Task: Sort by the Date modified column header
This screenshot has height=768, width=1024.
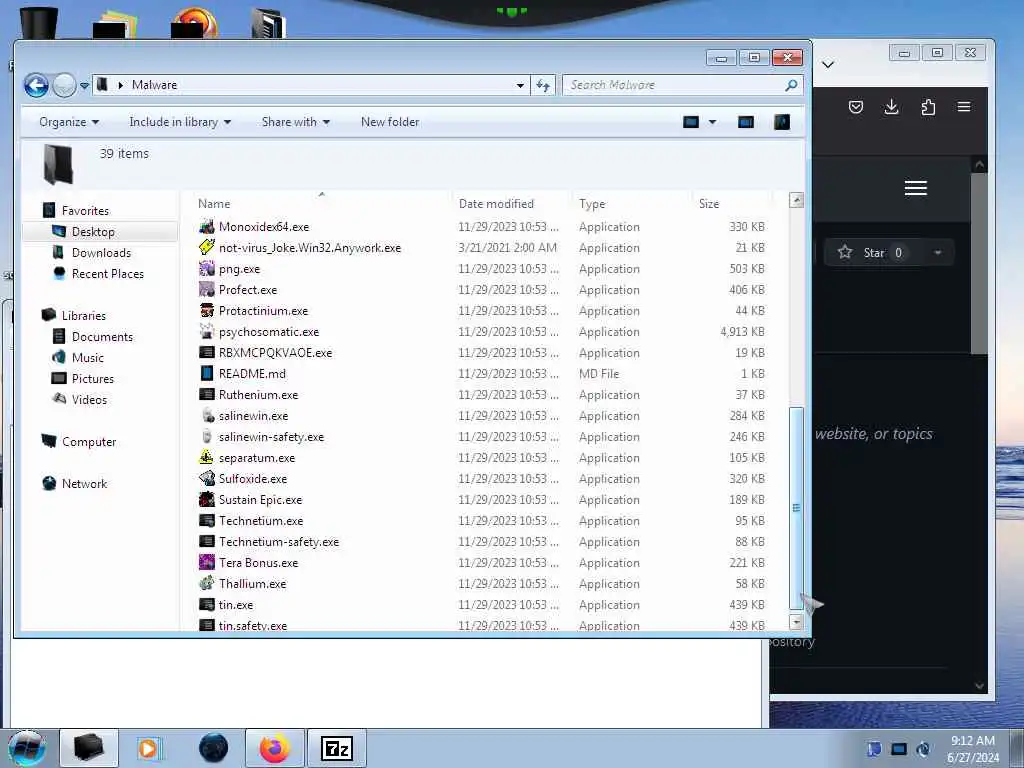Action: pyautogui.click(x=496, y=204)
